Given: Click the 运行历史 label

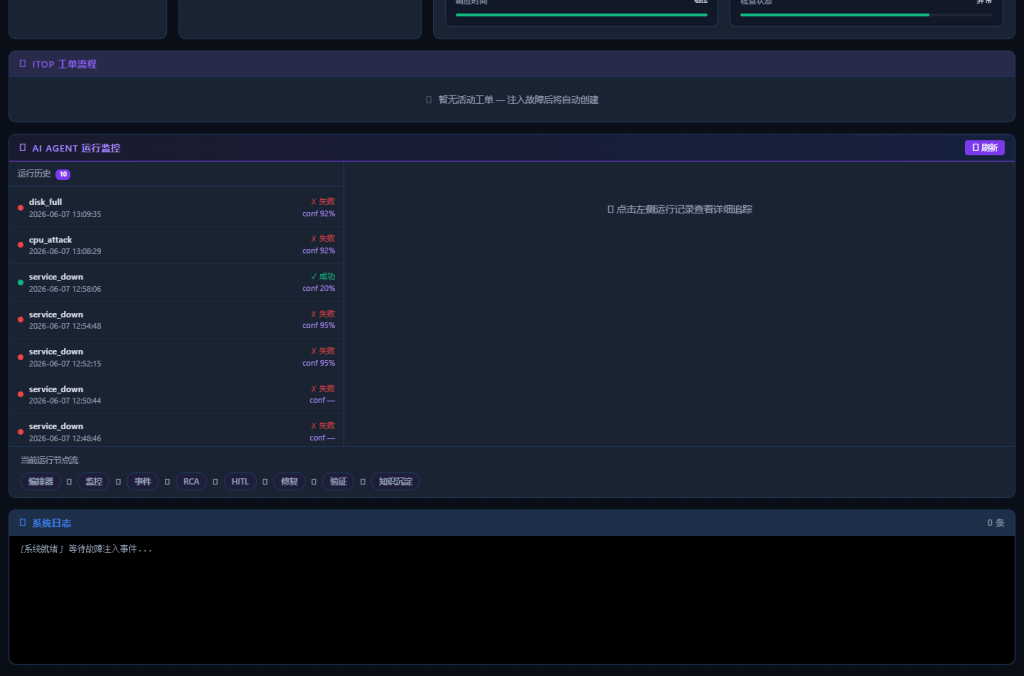Looking at the screenshot, I should tap(34, 174).
